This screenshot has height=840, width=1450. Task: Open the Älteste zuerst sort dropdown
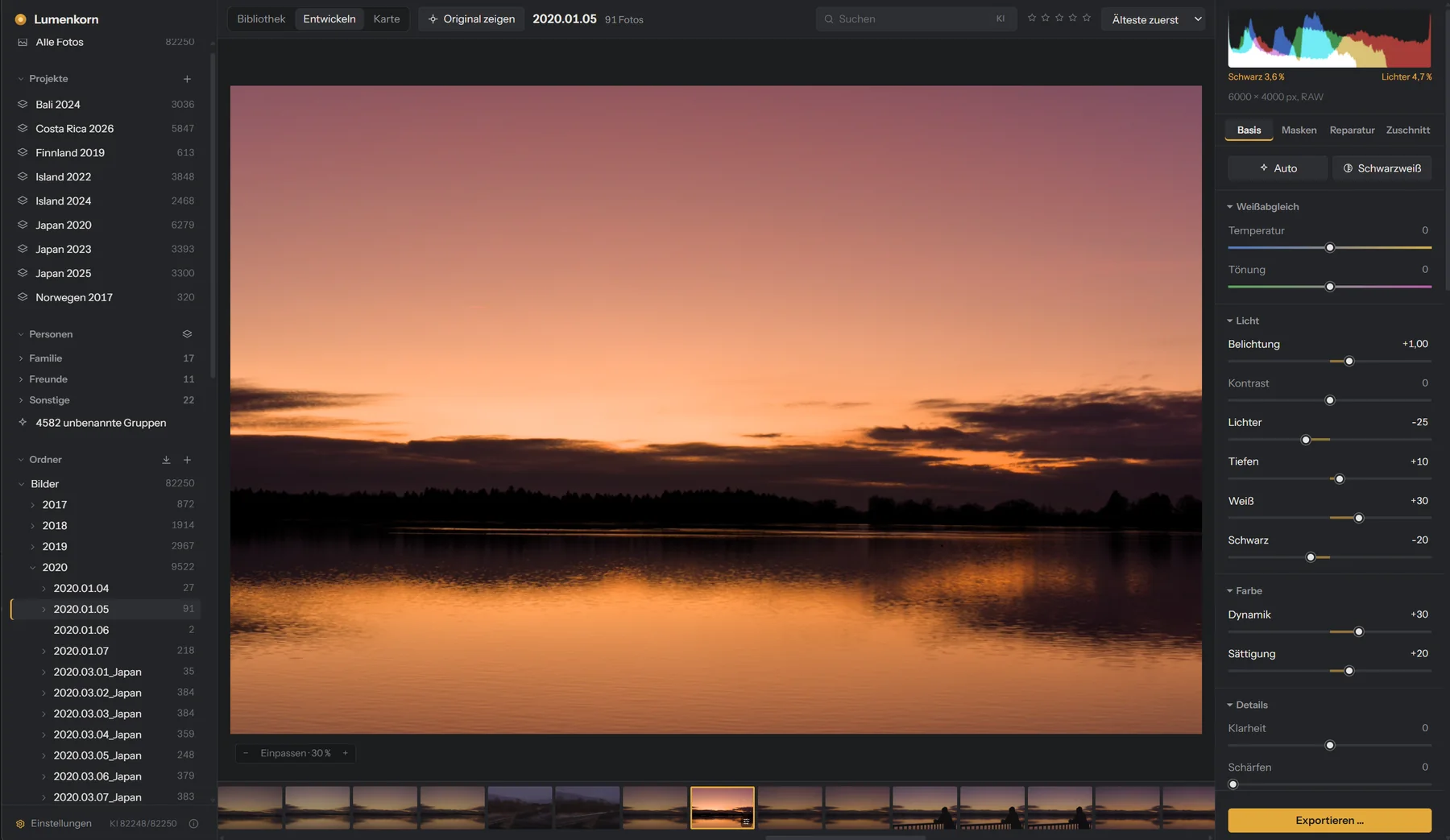pos(1153,19)
